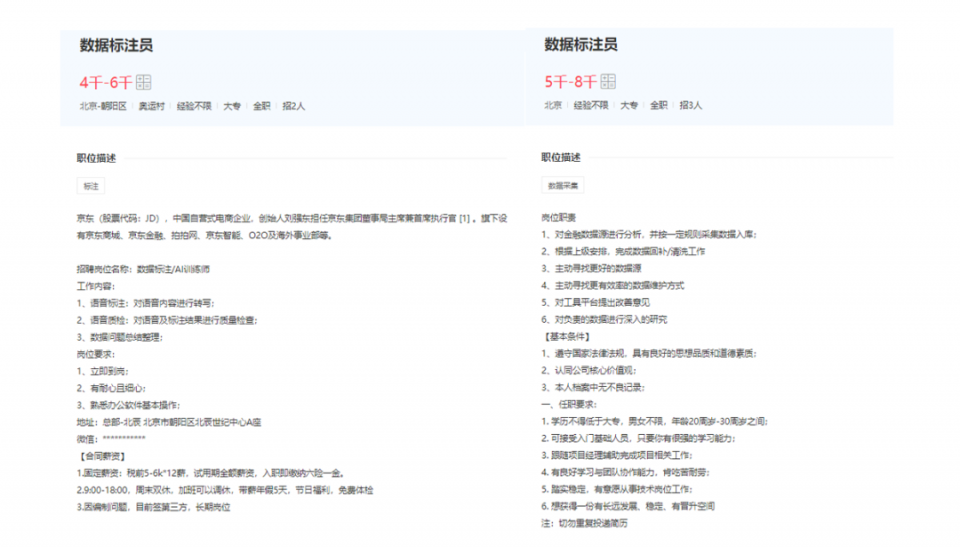
Task: Click the right listing's 北京 location
Action: coord(553,106)
